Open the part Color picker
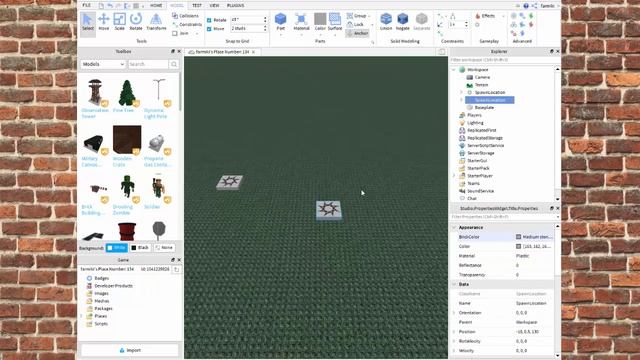Viewport: 640px width, 360px height. 320,22
